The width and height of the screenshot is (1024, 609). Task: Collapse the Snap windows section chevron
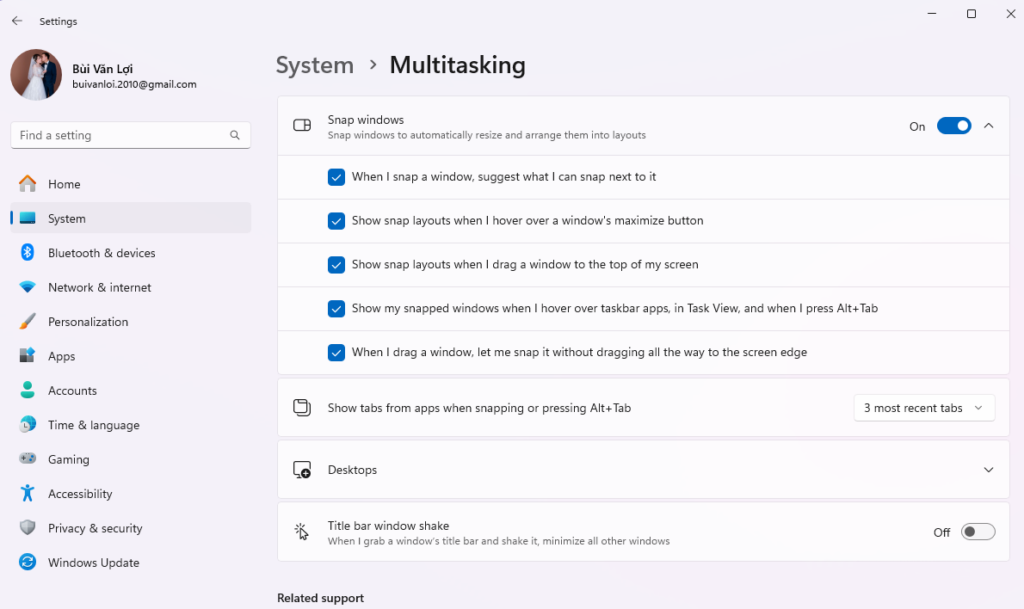click(x=988, y=126)
